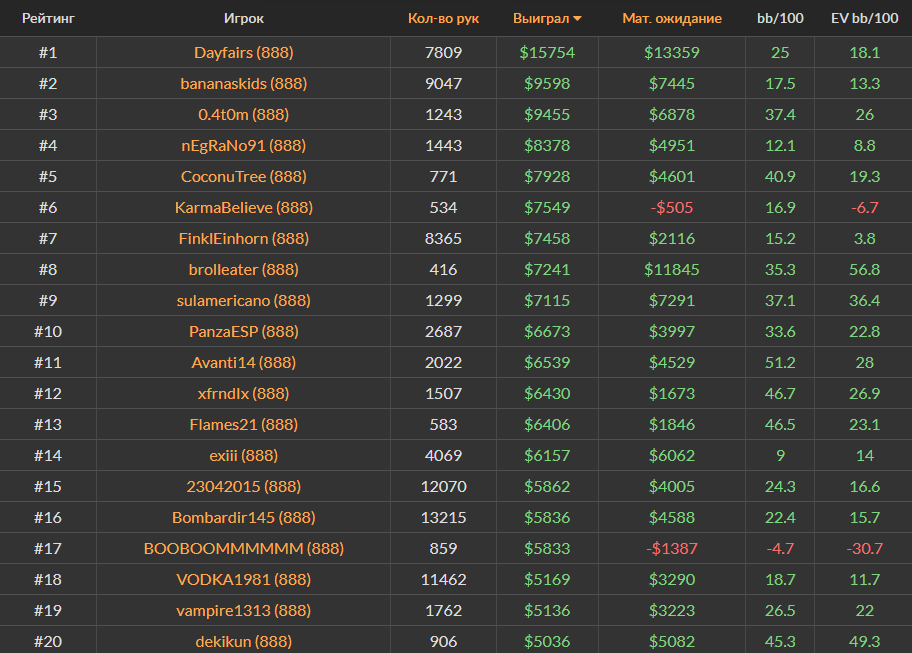Sort table by Кол-во рук column
The width and height of the screenshot is (912, 653).
[443, 18]
